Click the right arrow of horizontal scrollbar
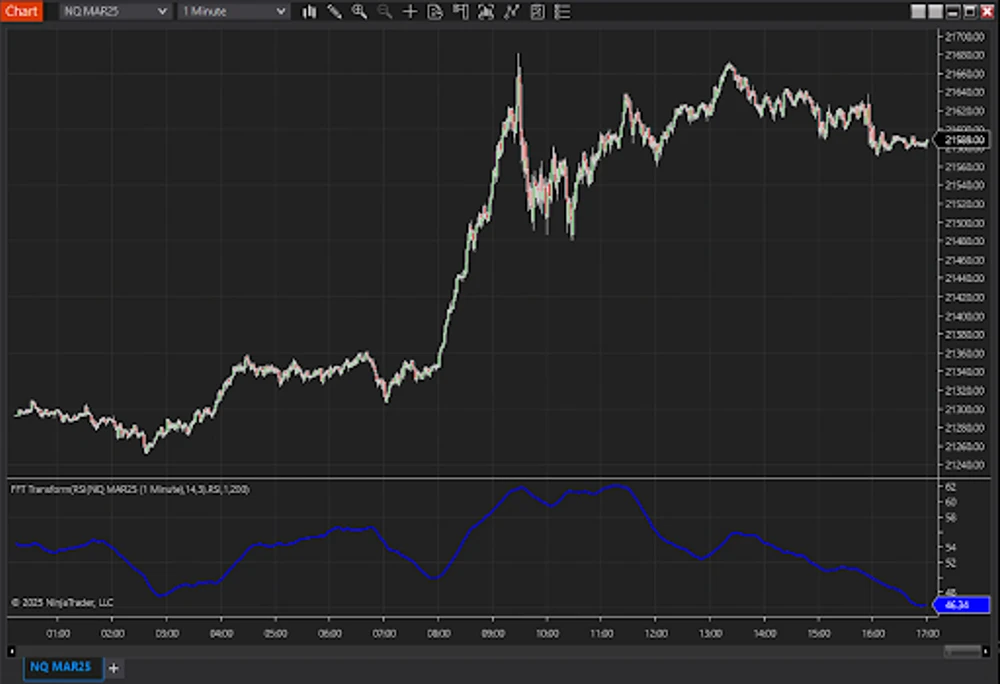Image resolution: width=1000 pixels, height=684 pixels. 986,651
